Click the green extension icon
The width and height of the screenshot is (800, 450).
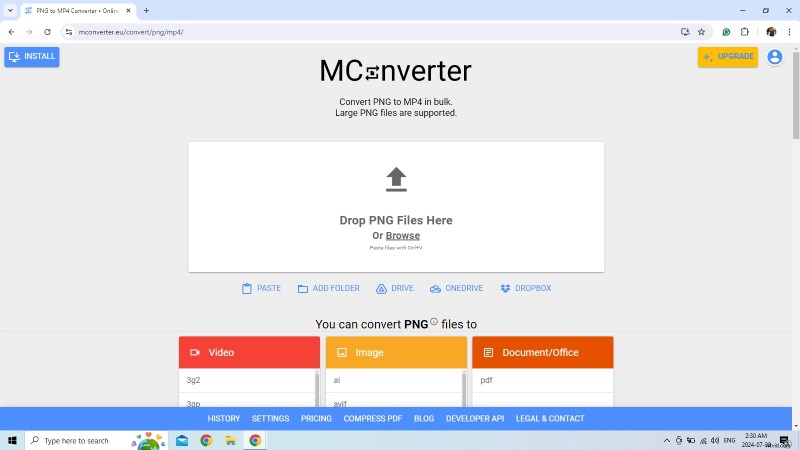(x=726, y=32)
